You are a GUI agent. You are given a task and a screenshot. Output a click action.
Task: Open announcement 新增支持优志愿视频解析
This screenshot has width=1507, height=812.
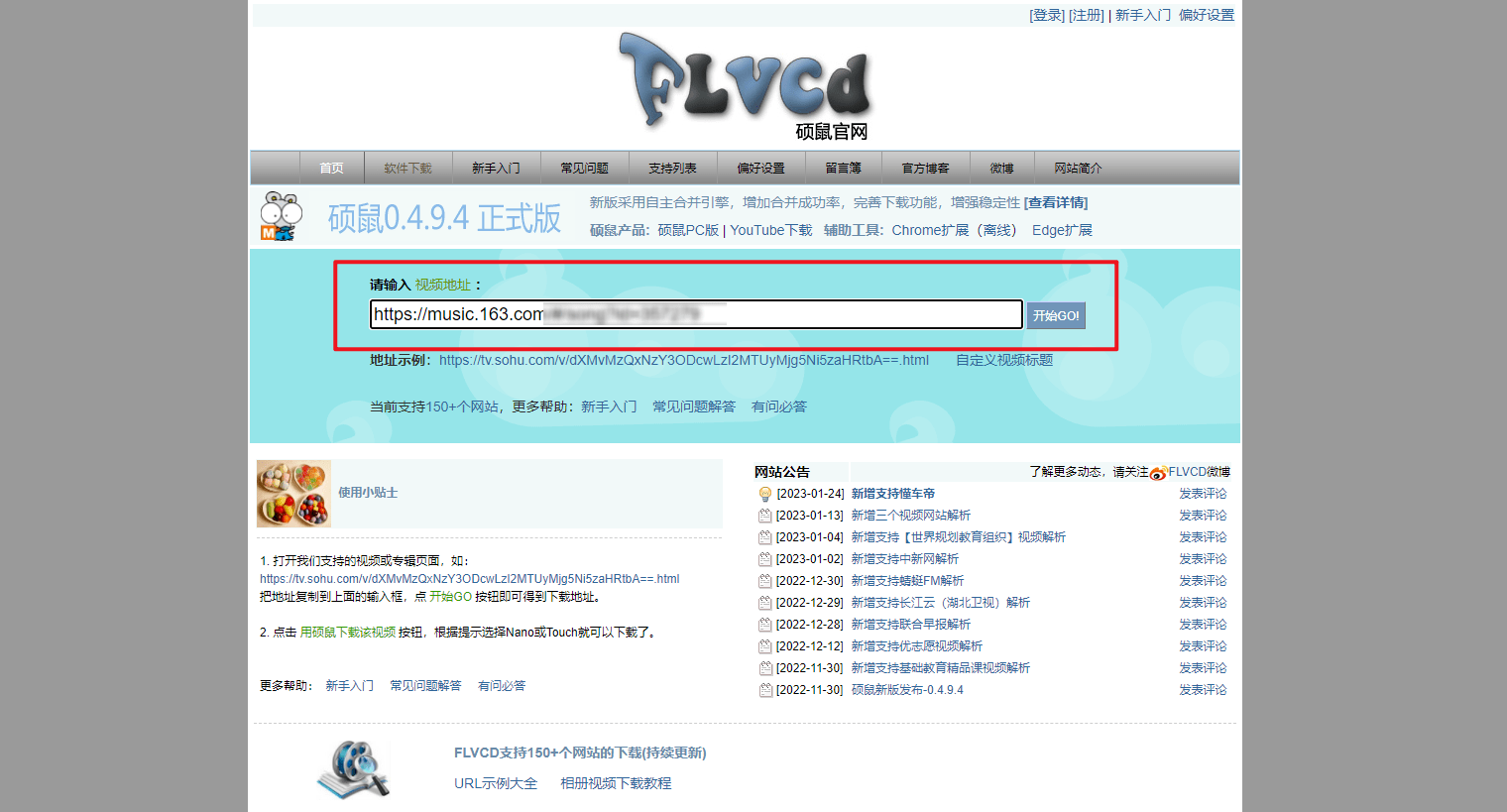click(x=917, y=646)
